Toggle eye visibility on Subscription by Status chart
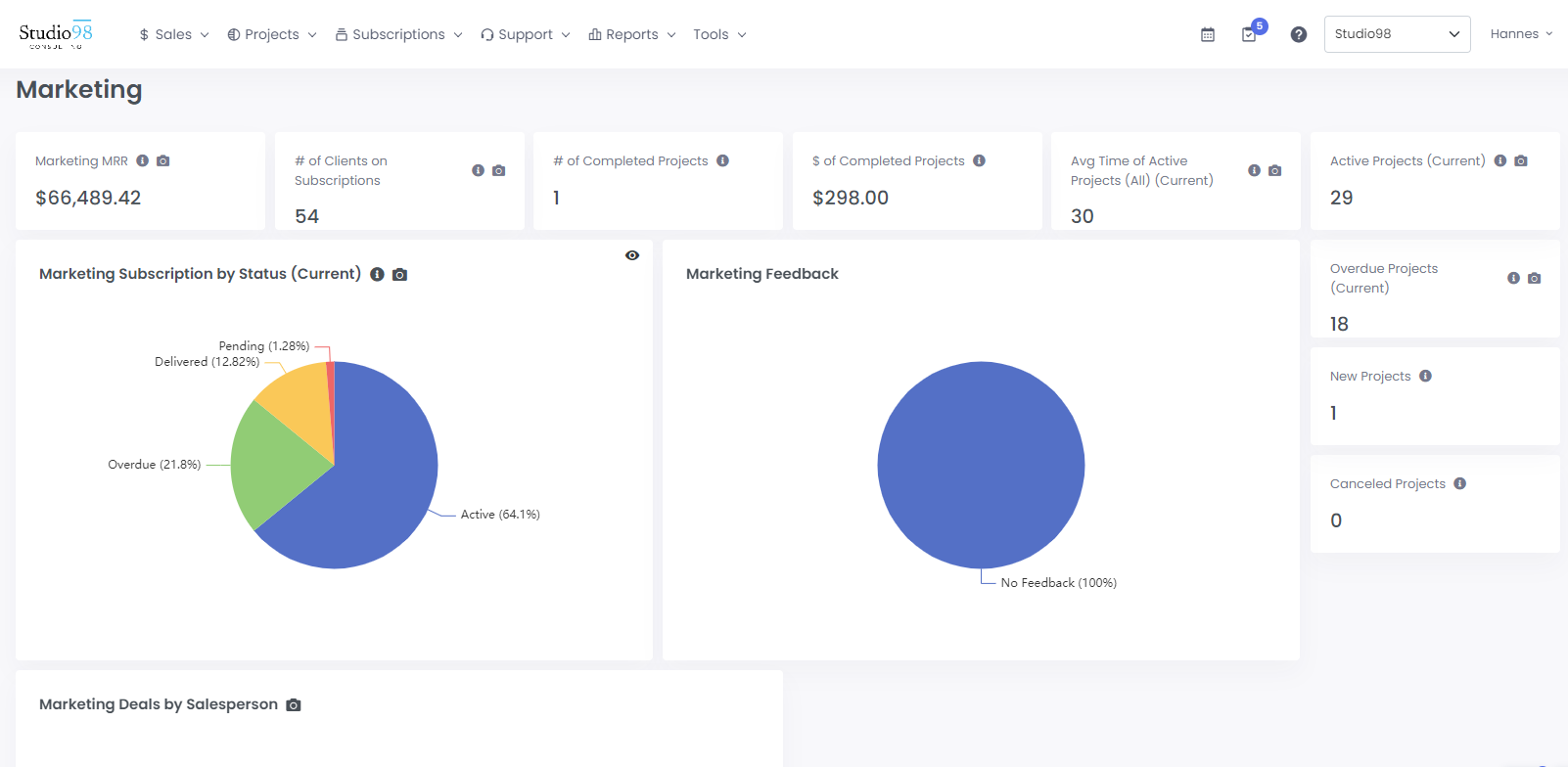This screenshot has height=767, width=1568. pos(632,255)
